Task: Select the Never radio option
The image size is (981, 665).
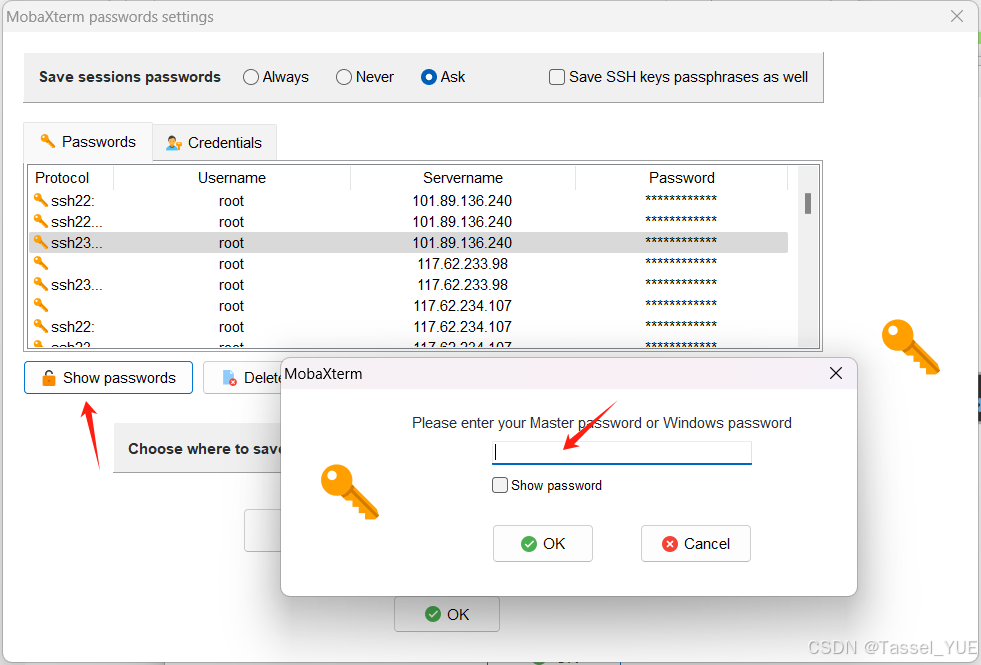Action: click(343, 77)
